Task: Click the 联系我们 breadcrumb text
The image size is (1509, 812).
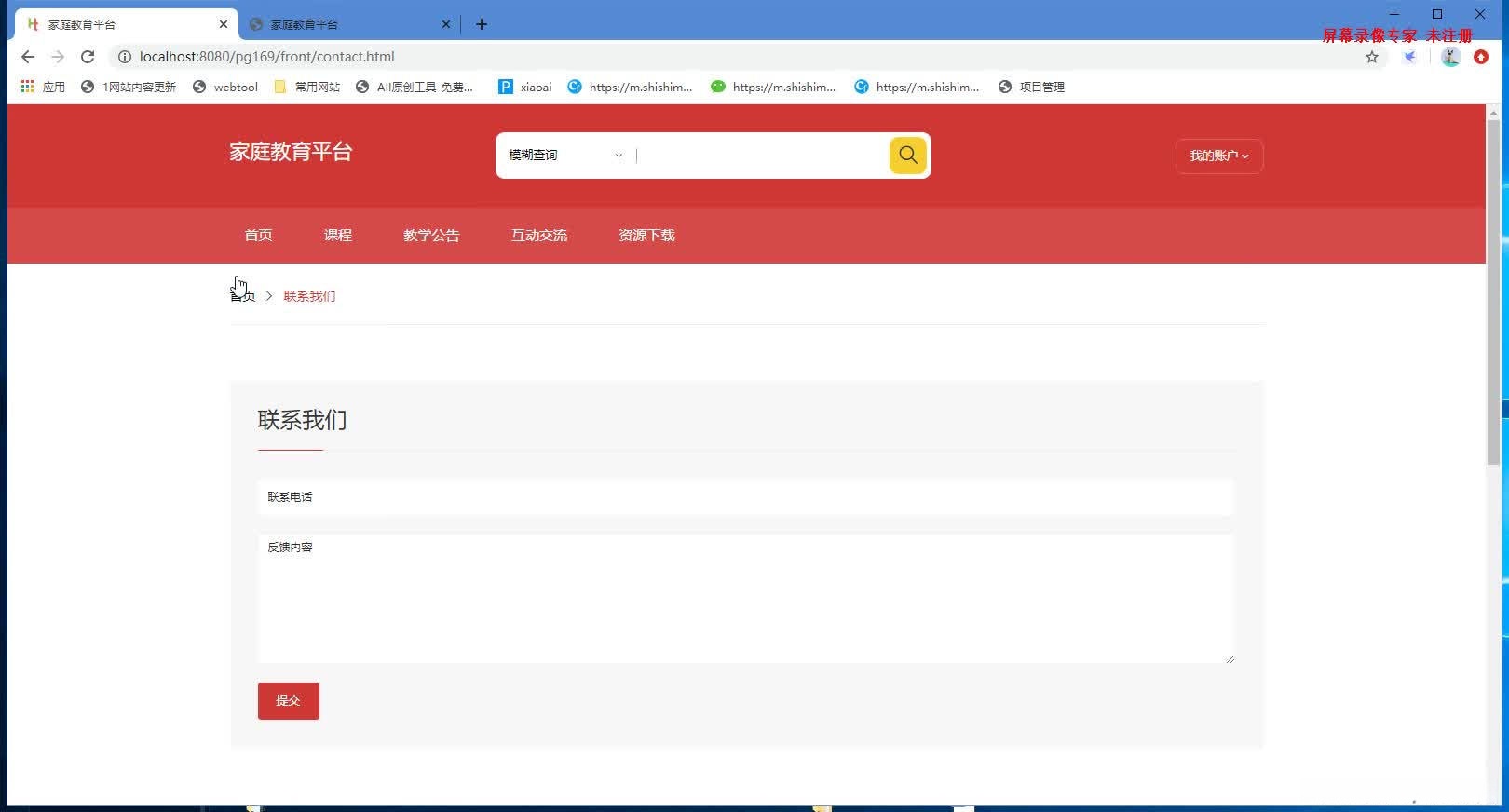Action: 309,296
